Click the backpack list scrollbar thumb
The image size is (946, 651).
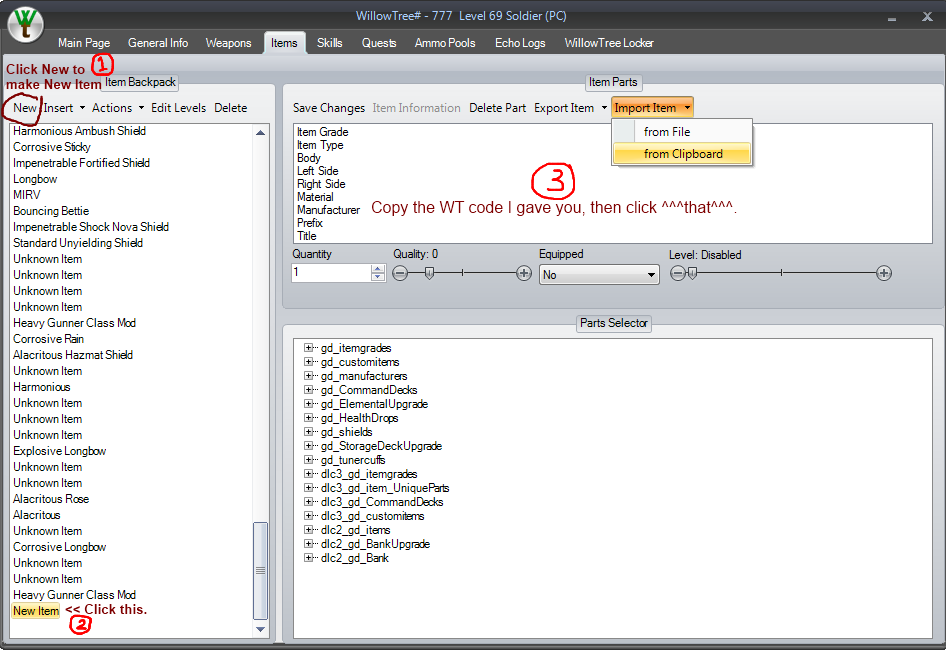[261, 571]
